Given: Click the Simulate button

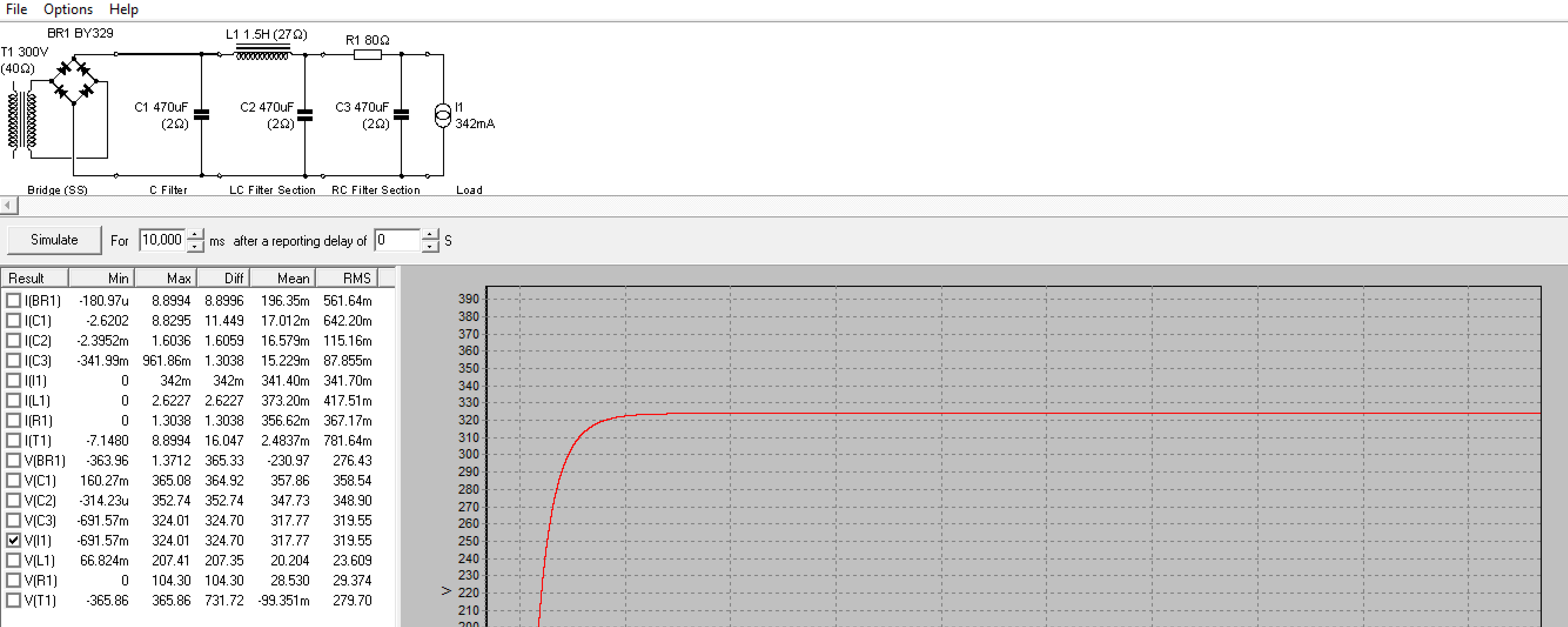Looking at the screenshot, I should click(54, 240).
